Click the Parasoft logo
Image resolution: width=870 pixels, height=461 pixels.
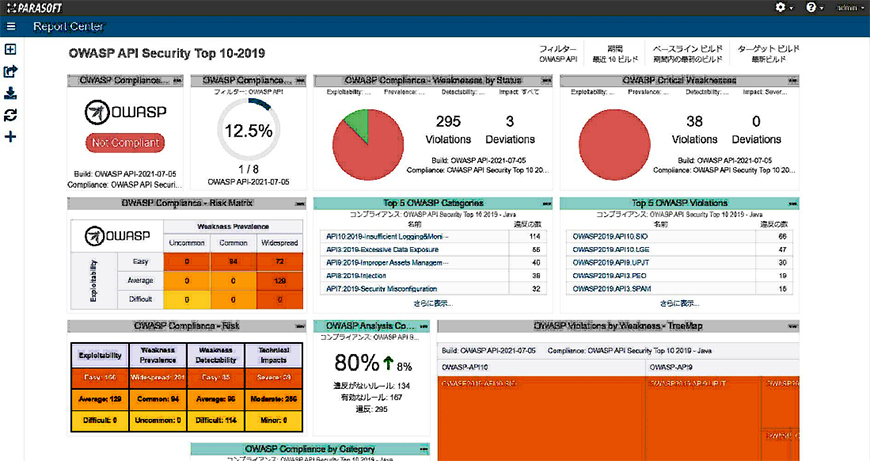(x=34, y=8)
